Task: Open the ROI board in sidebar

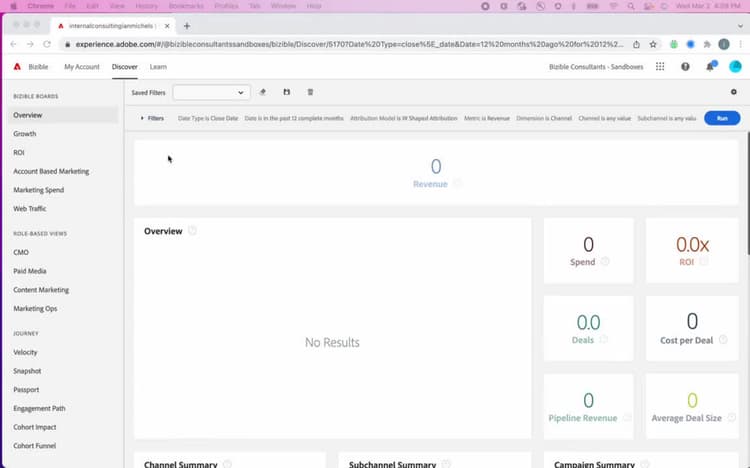Action: point(19,153)
